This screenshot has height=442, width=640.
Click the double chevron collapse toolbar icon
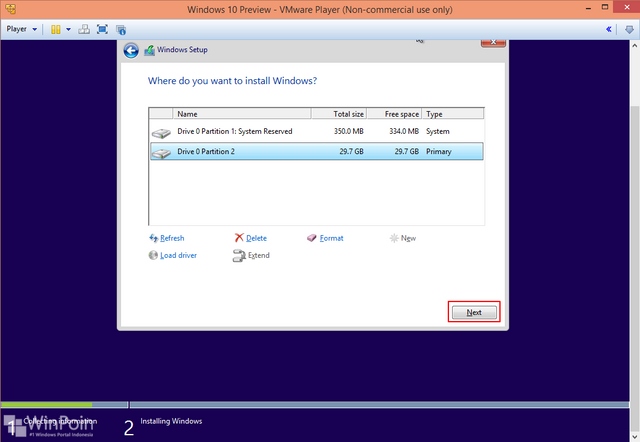(x=609, y=29)
